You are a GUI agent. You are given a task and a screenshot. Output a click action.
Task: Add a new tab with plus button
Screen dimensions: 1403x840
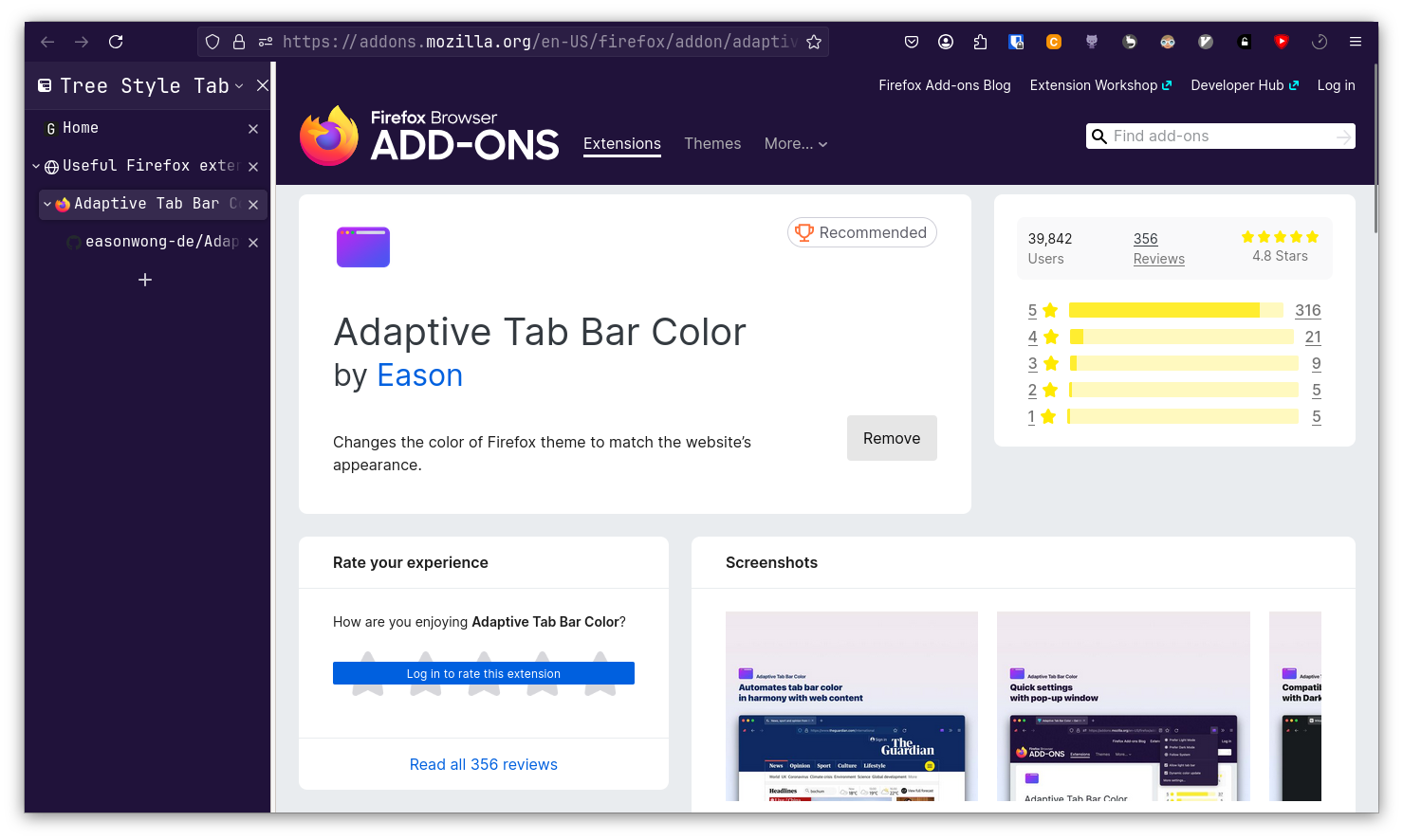pos(145,280)
